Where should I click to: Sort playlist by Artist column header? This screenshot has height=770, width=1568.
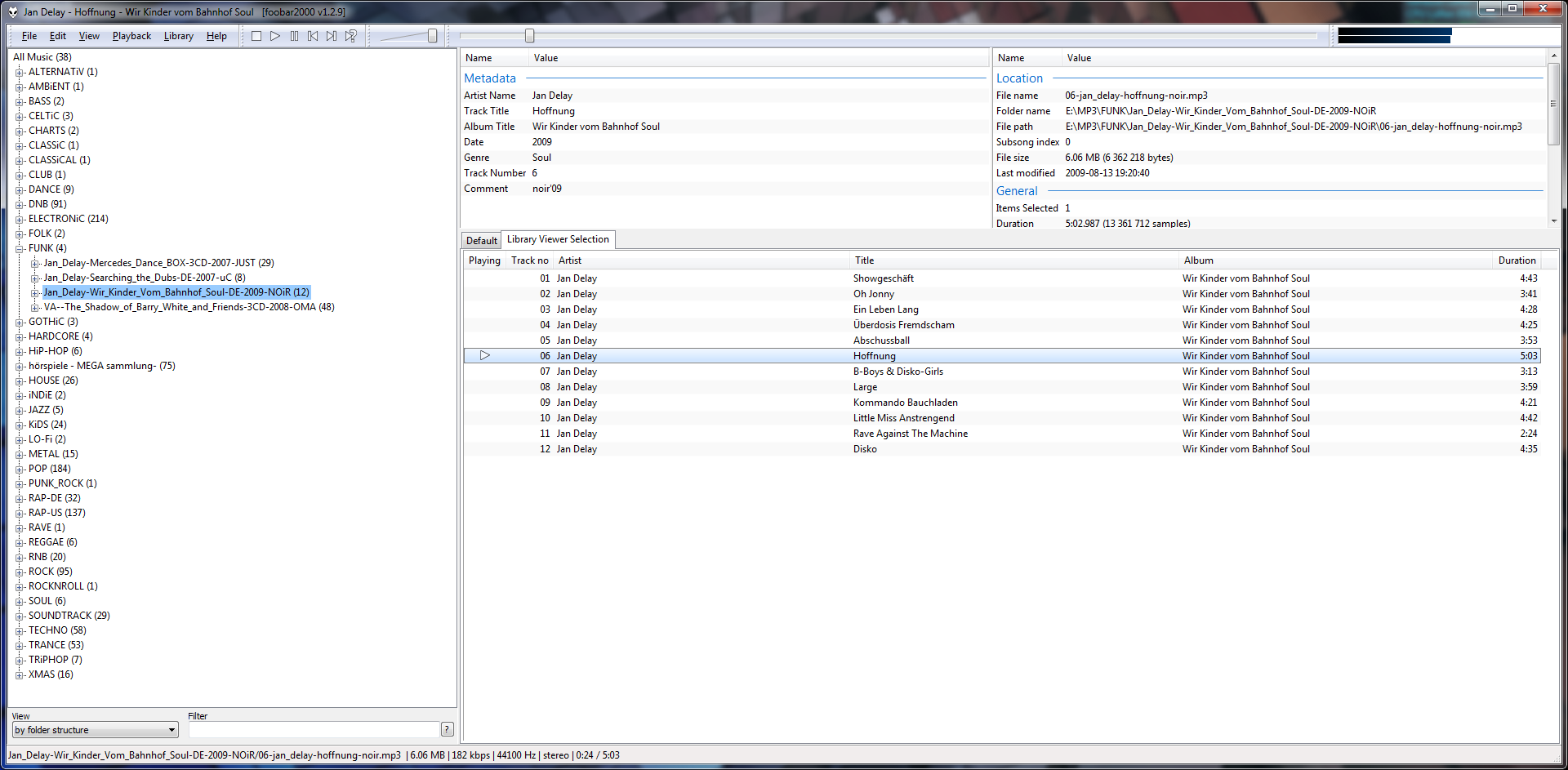point(702,260)
